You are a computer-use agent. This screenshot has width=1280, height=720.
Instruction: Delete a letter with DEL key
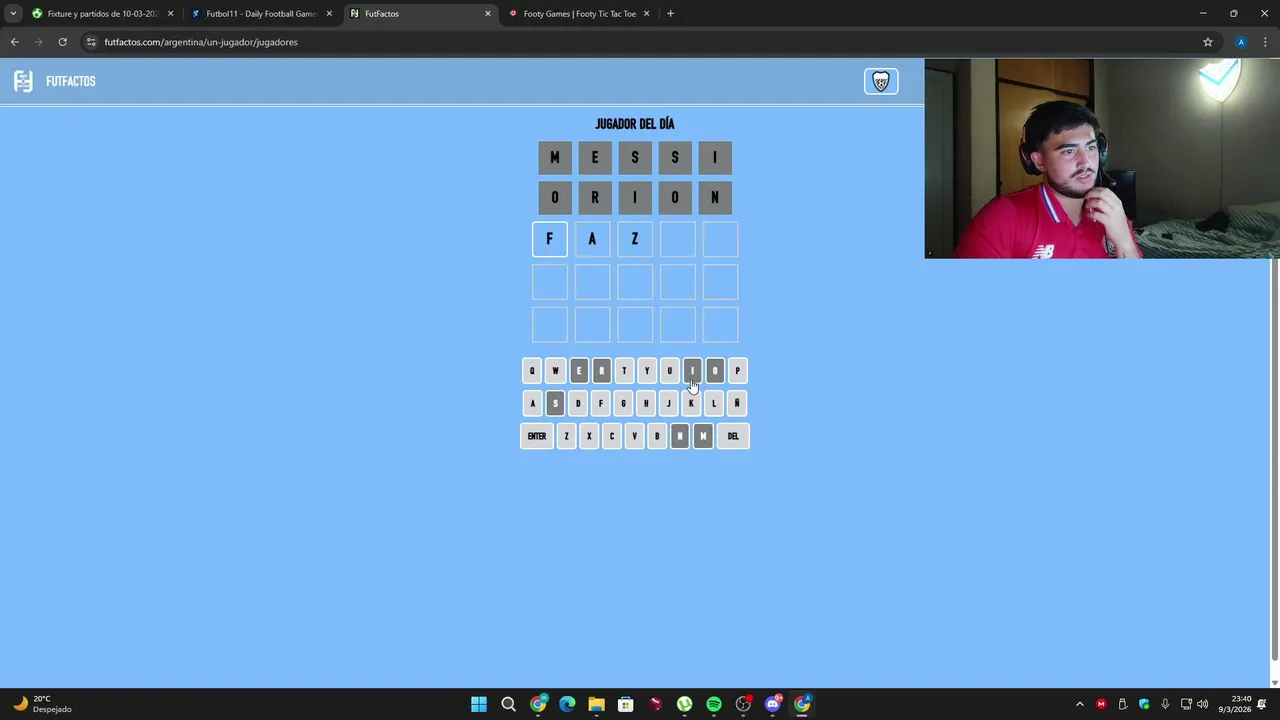pos(733,436)
